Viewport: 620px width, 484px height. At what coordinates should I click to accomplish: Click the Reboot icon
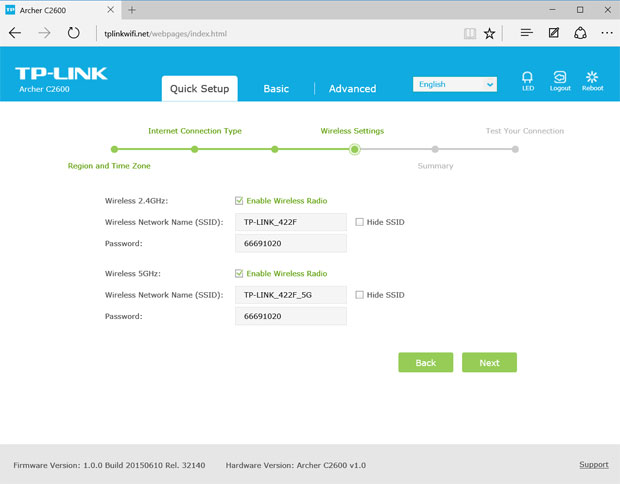[x=592, y=81]
